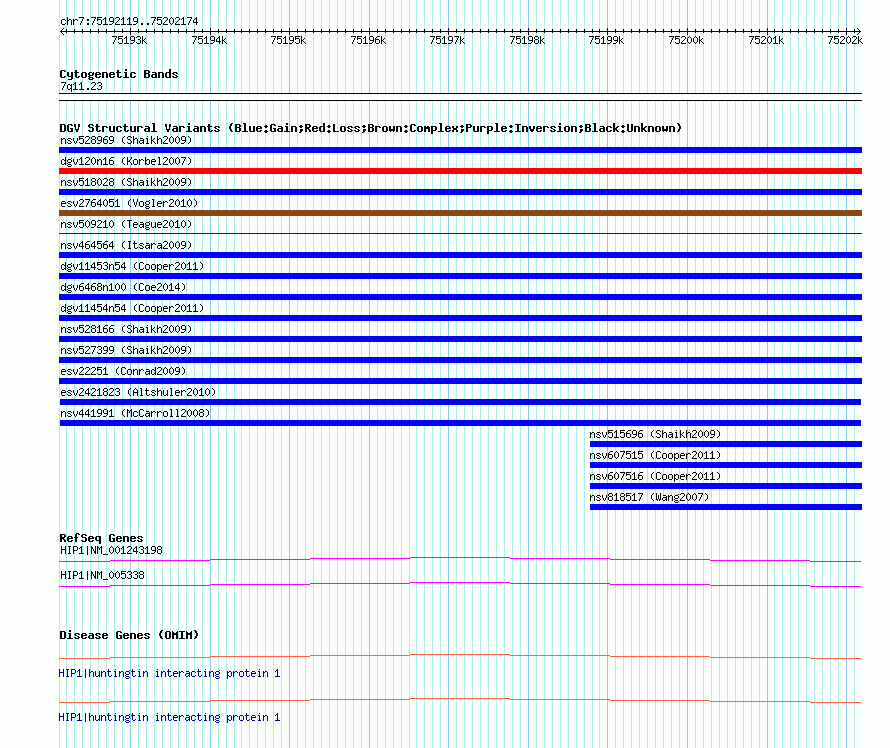Screen dimensions: 890x748
Task: Click the 75196k ruler tick label
Action: pos(368,40)
